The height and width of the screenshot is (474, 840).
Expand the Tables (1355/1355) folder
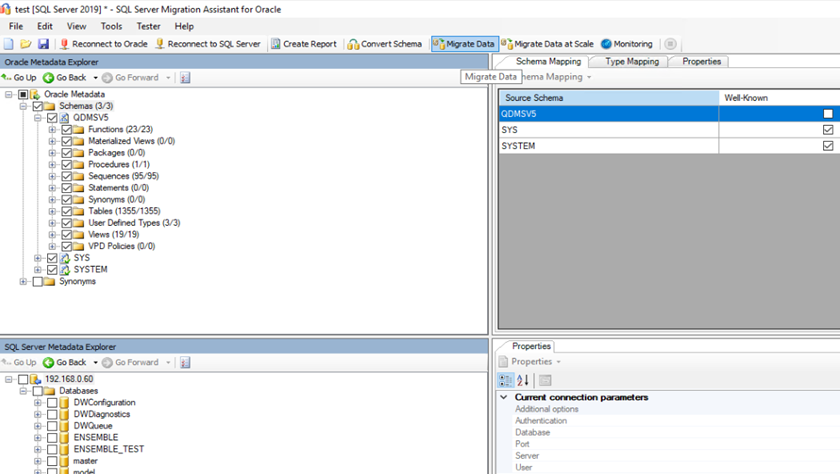tap(52, 211)
